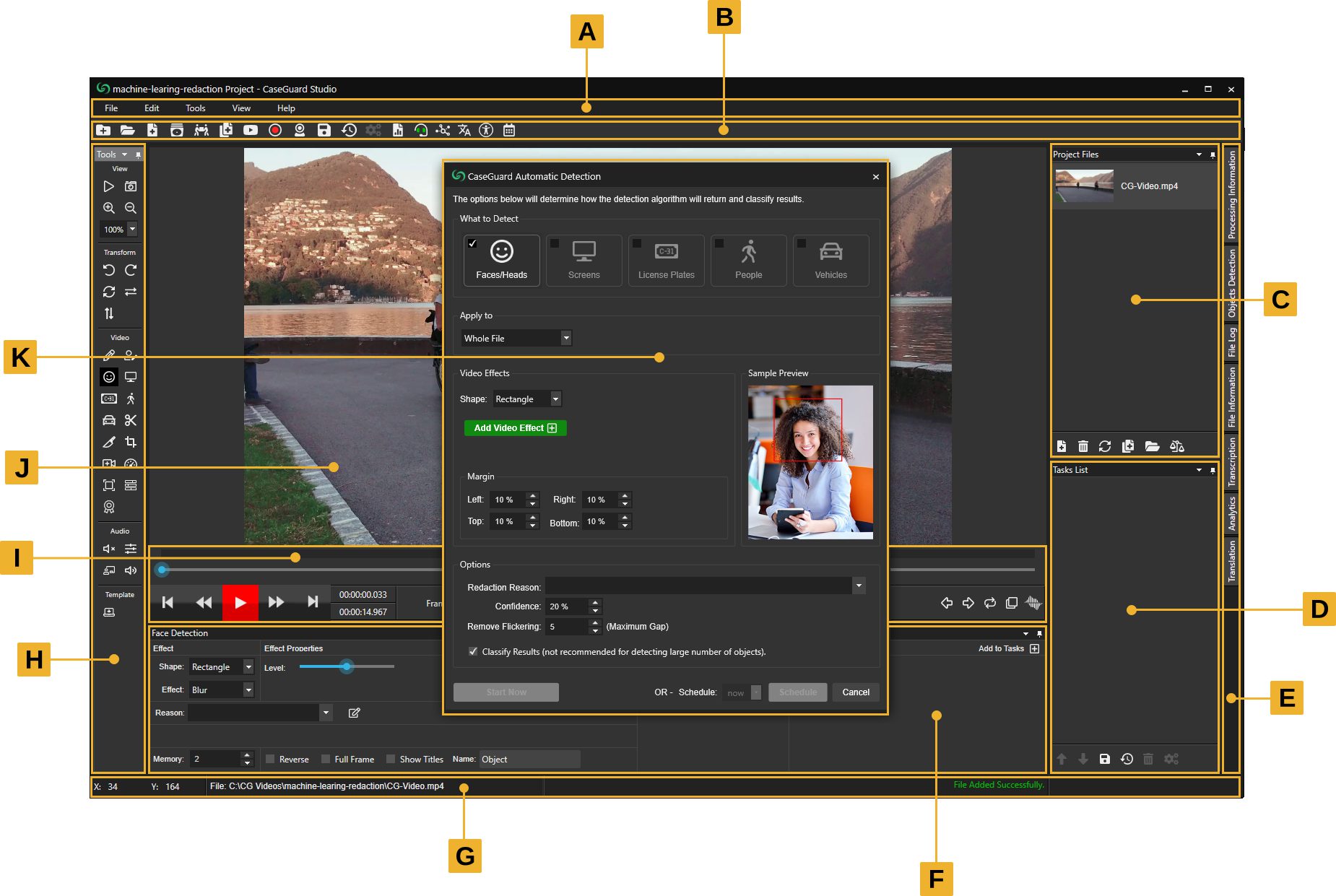Click the new project folder icon in toolbar

pos(103,130)
